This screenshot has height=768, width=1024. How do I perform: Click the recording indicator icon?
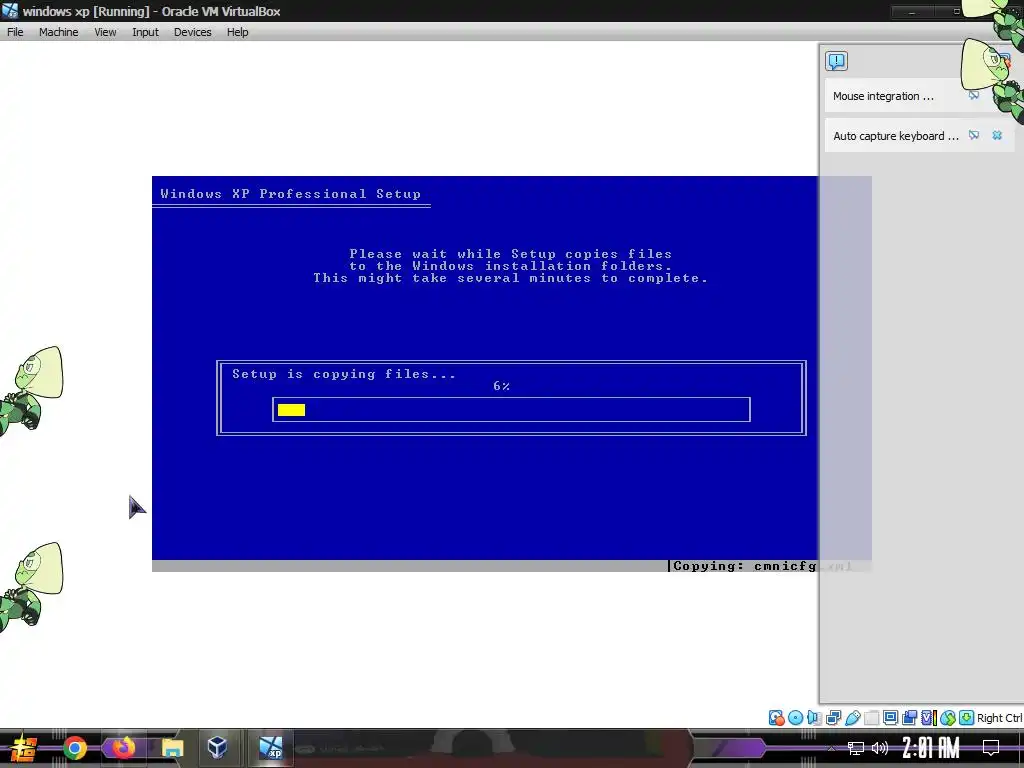(909, 718)
